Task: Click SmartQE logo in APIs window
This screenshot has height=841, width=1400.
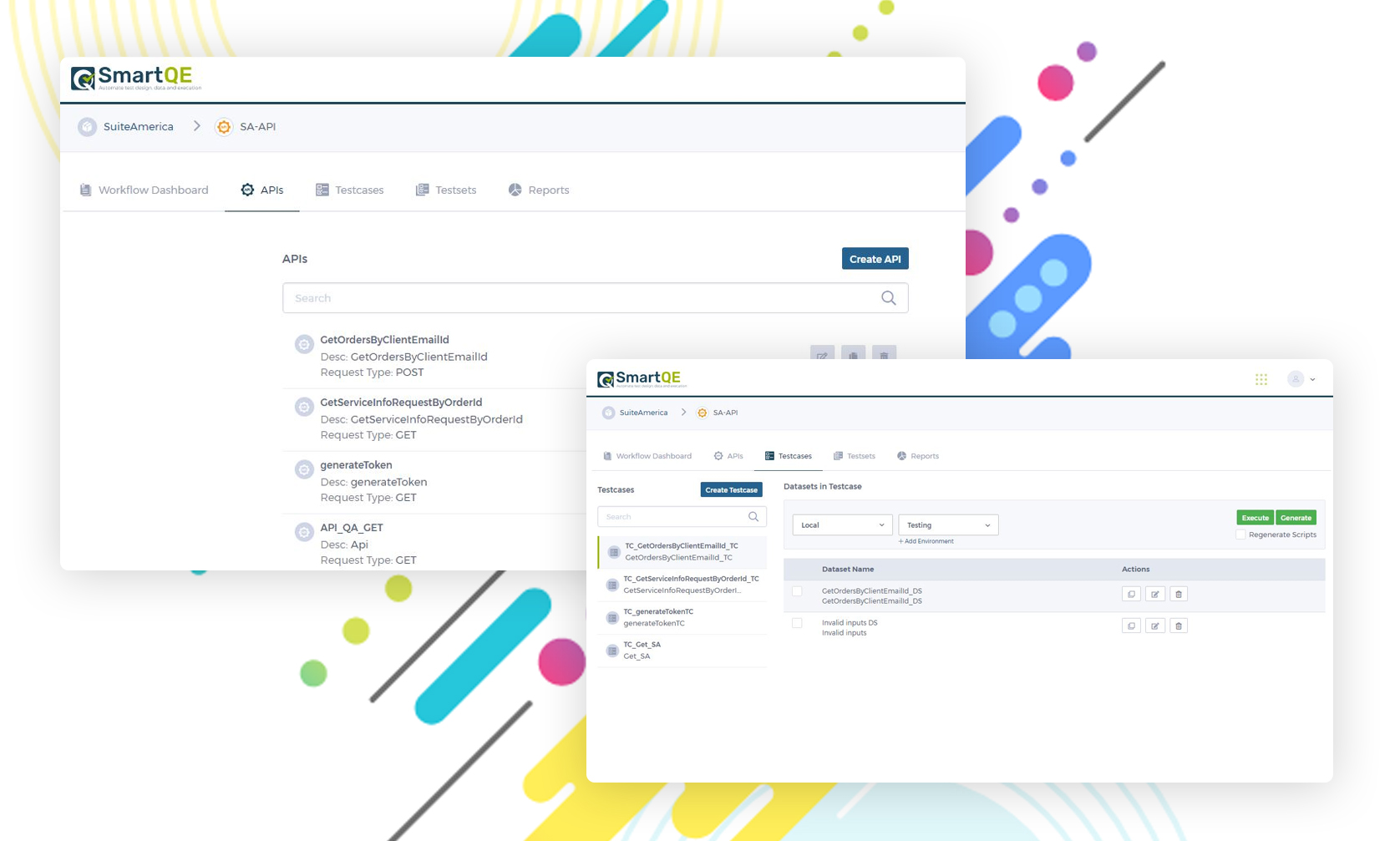Action: coord(136,79)
